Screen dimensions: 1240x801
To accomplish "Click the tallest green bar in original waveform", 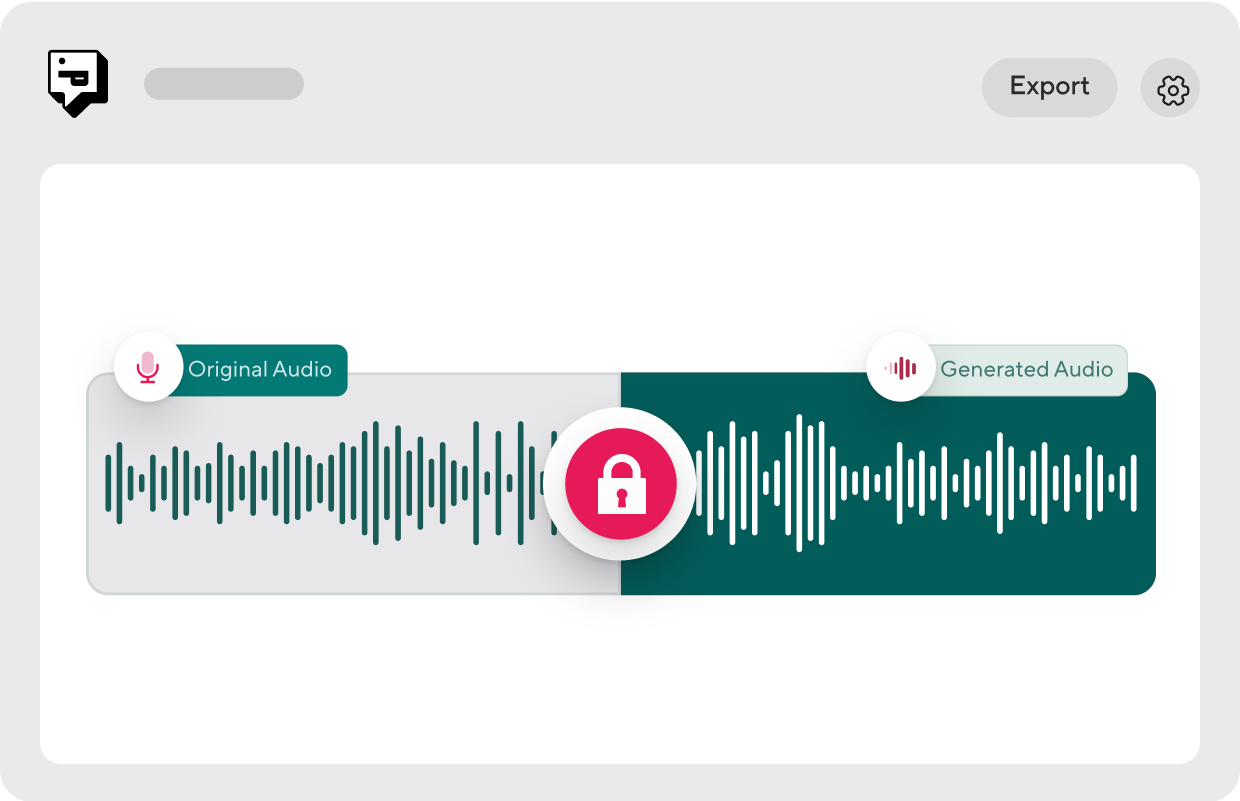I will 376,483.
